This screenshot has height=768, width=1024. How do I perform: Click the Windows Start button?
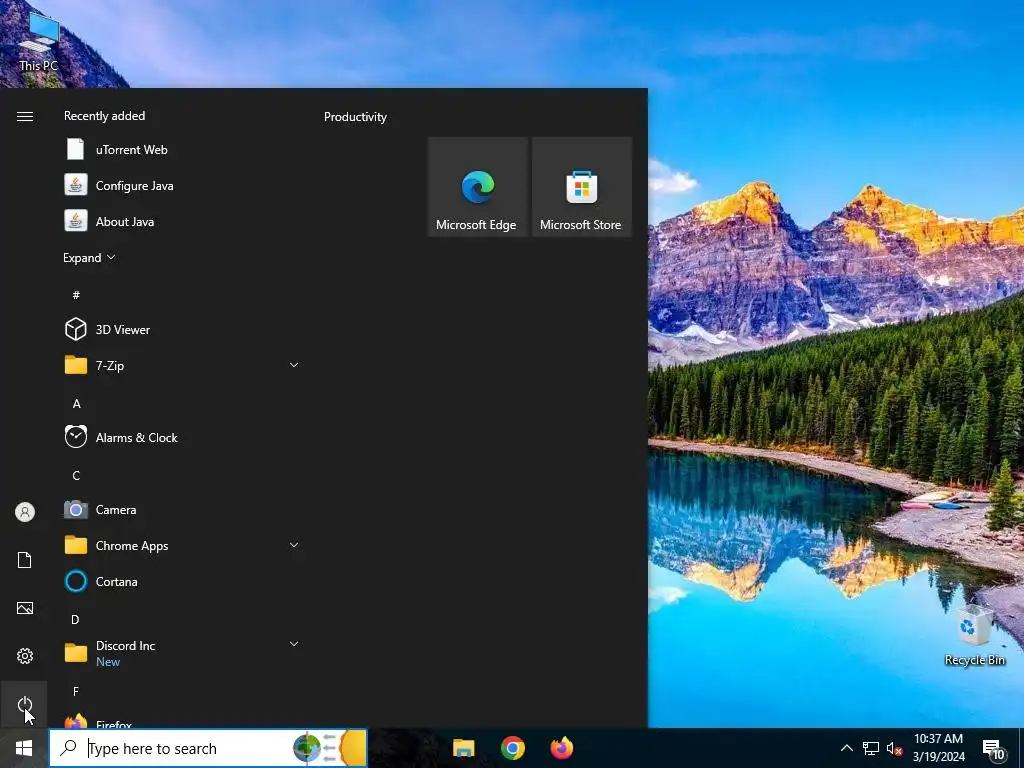point(24,748)
